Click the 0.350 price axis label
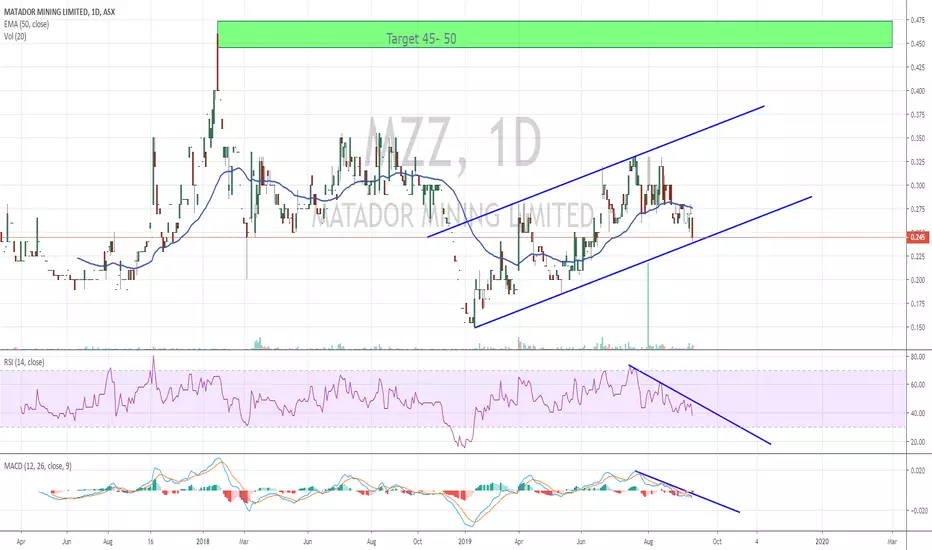The height and width of the screenshot is (550, 932). tap(918, 138)
